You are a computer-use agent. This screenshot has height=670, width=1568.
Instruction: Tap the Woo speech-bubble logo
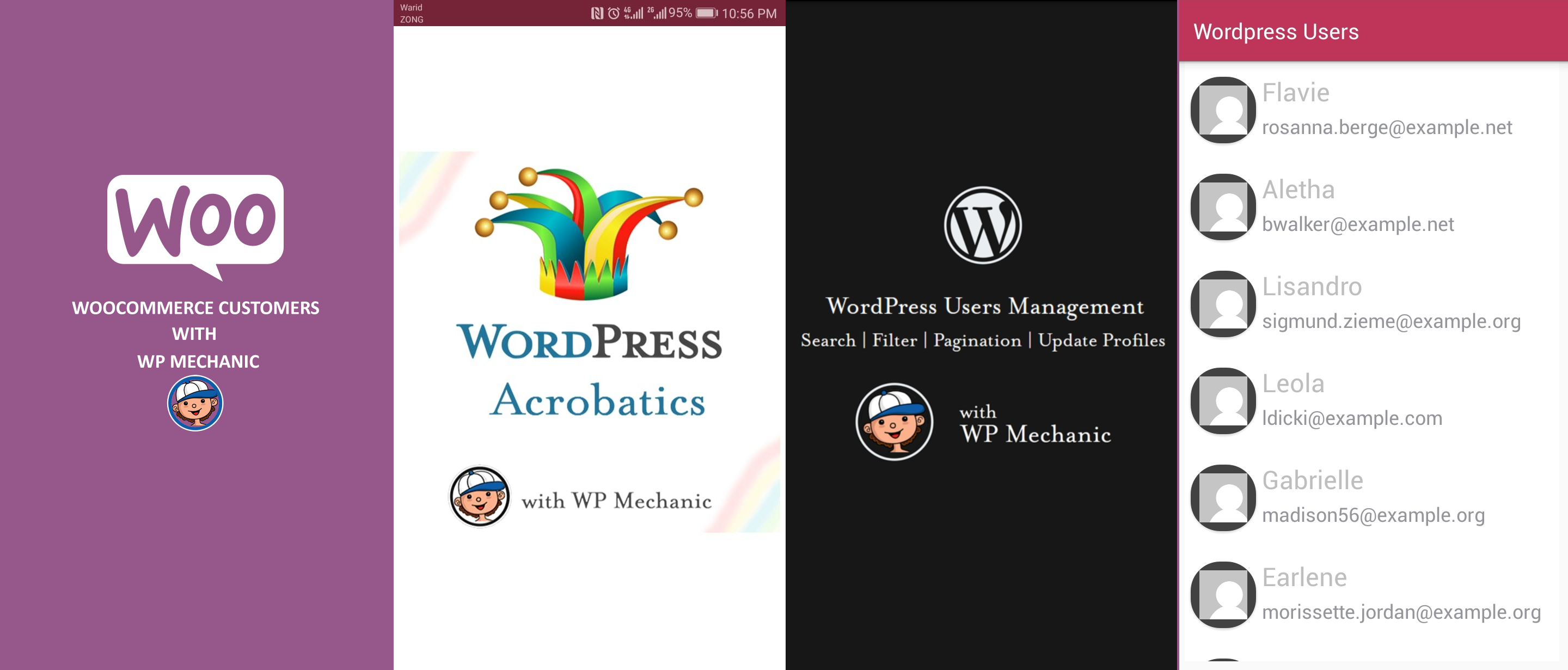(x=195, y=227)
